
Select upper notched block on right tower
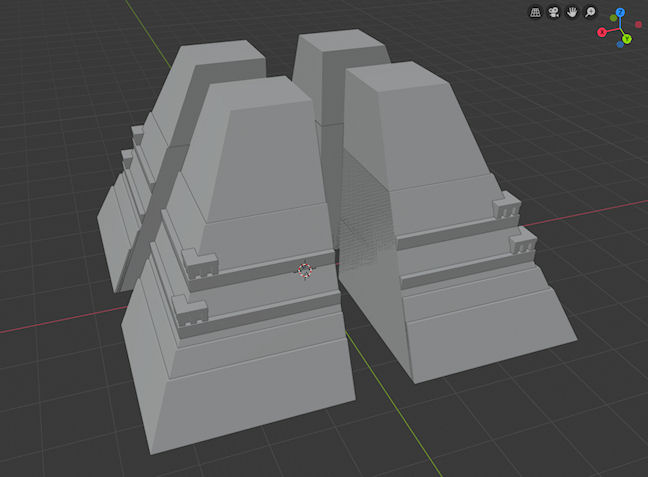click(506, 211)
